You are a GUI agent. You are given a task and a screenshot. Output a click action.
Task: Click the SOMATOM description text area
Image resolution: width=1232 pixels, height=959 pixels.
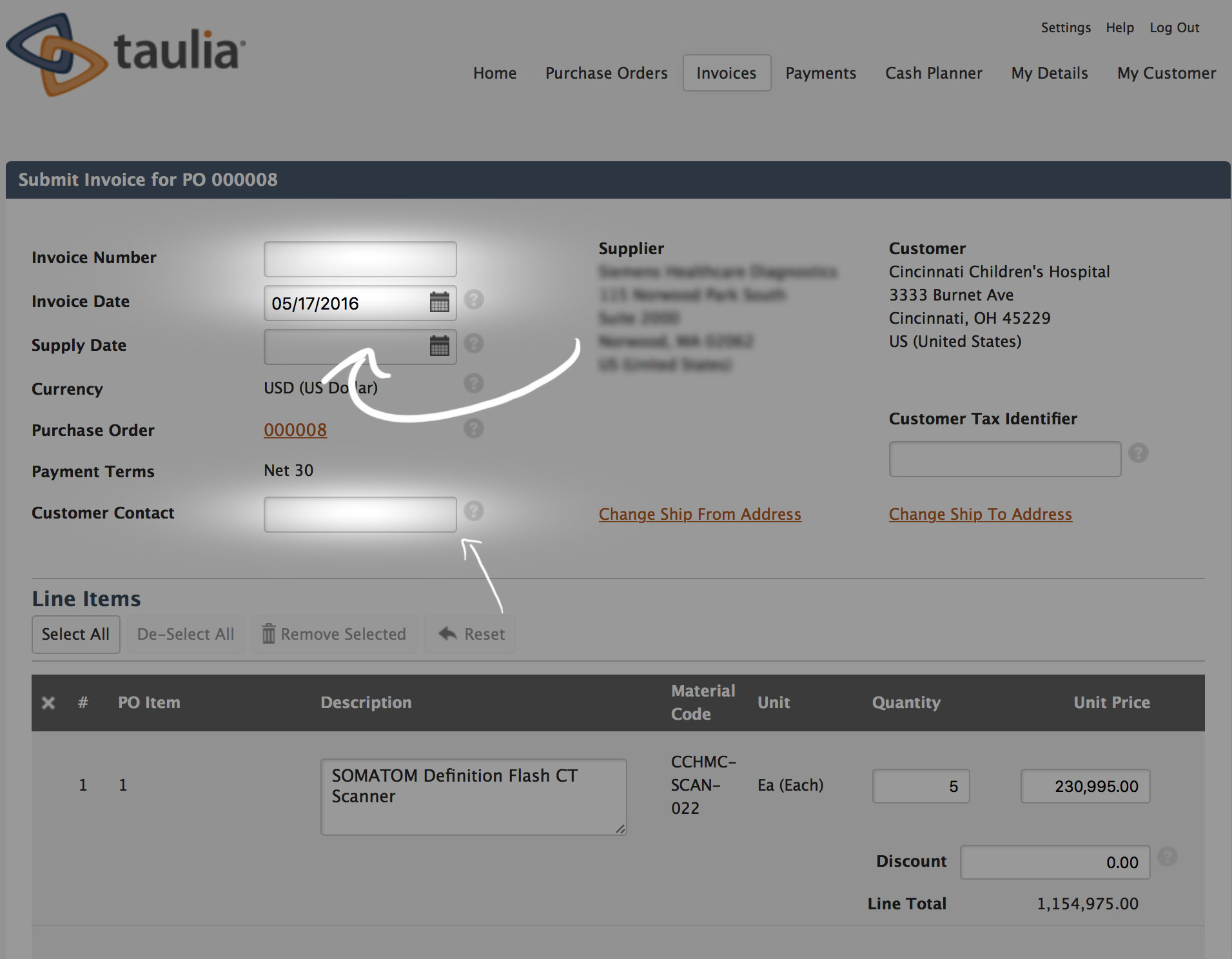[474, 797]
